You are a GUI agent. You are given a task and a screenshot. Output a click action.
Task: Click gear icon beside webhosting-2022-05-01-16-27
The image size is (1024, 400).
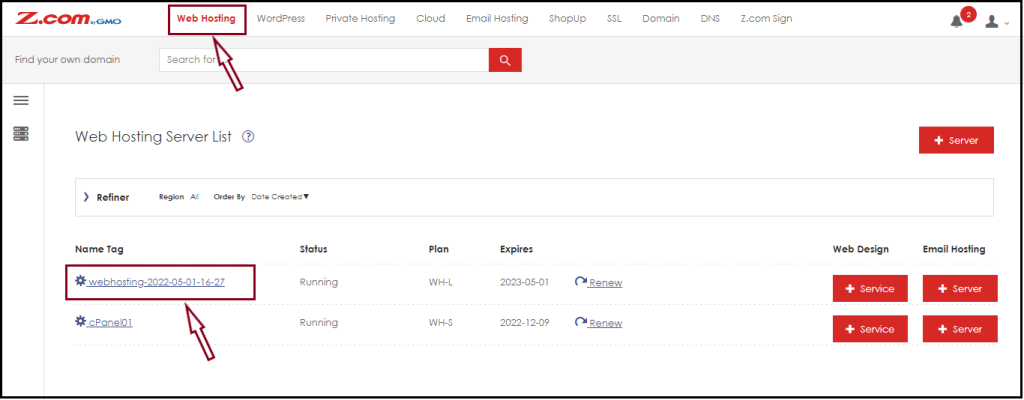[x=81, y=282]
